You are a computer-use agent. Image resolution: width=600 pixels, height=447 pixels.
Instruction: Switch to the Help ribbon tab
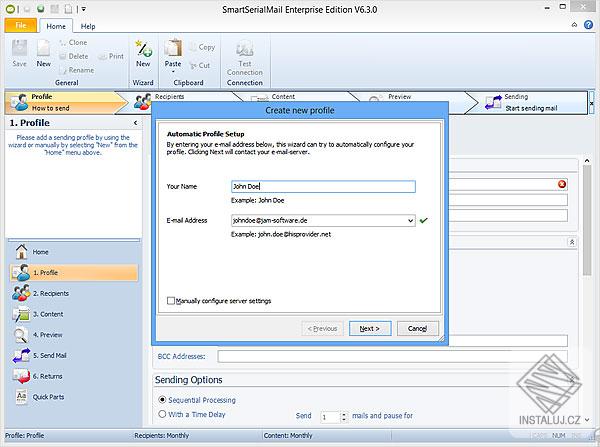point(88,26)
